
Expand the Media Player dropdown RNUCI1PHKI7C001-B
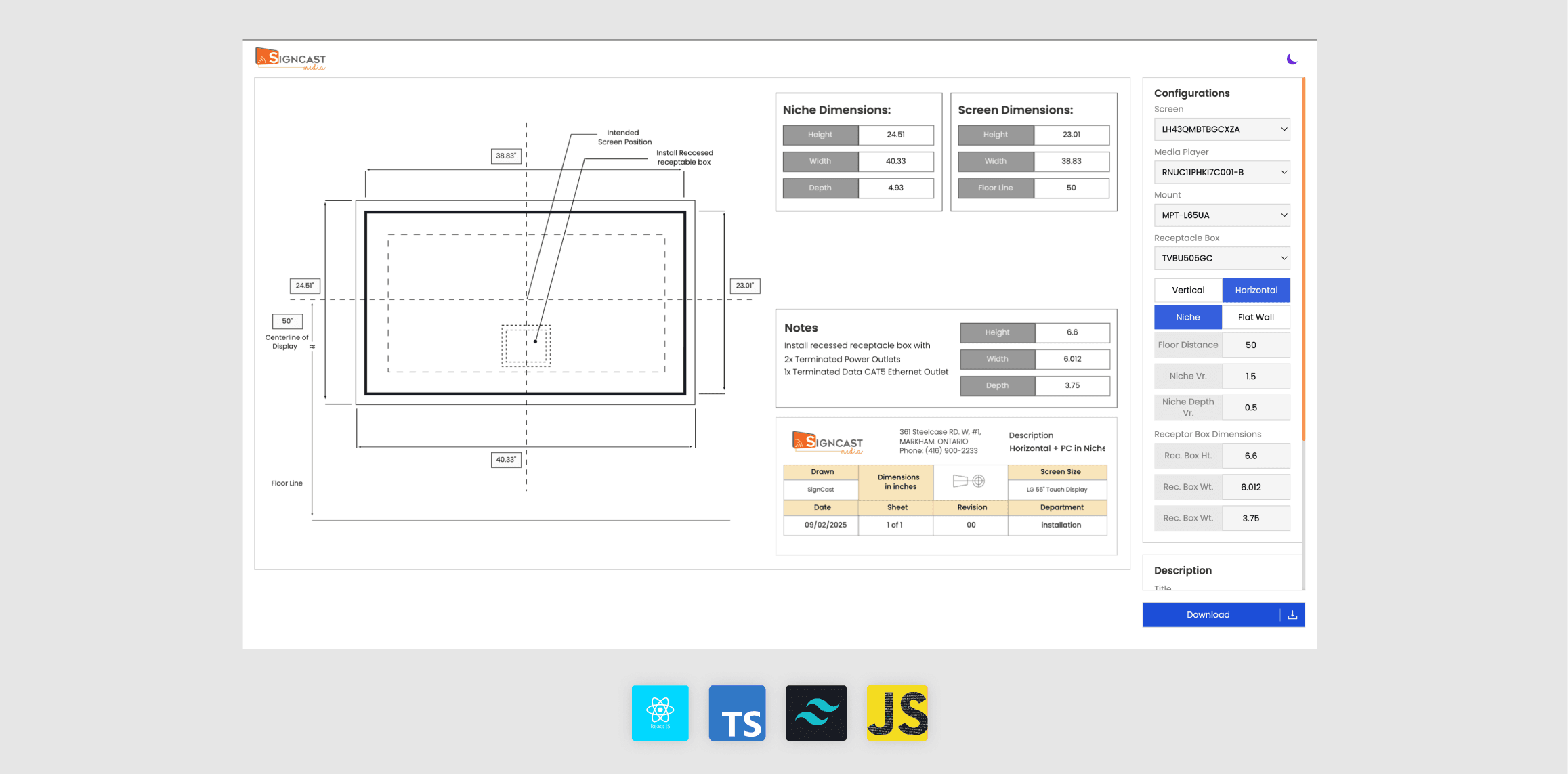pyautogui.click(x=1221, y=171)
